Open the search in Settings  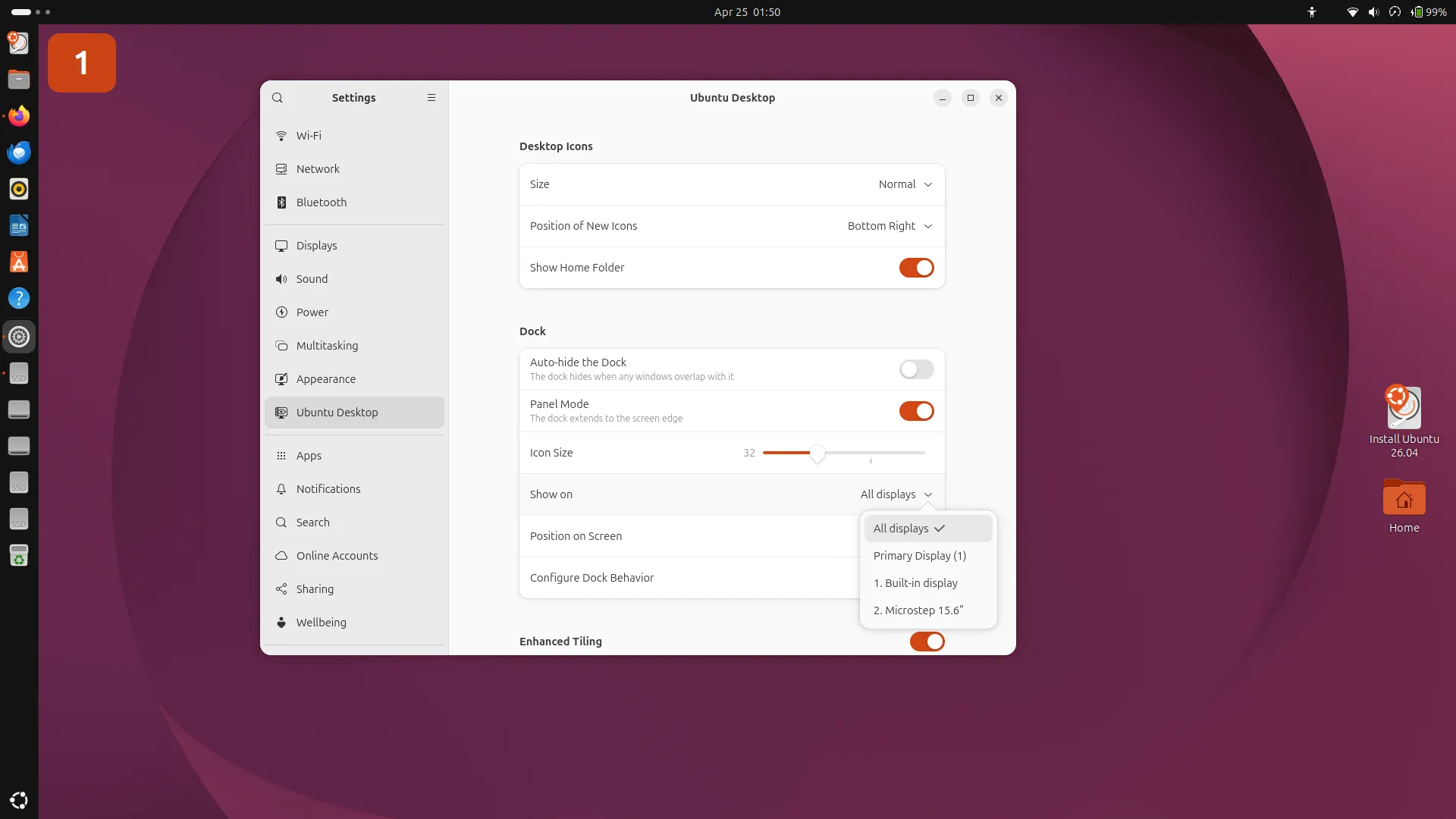pos(278,97)
